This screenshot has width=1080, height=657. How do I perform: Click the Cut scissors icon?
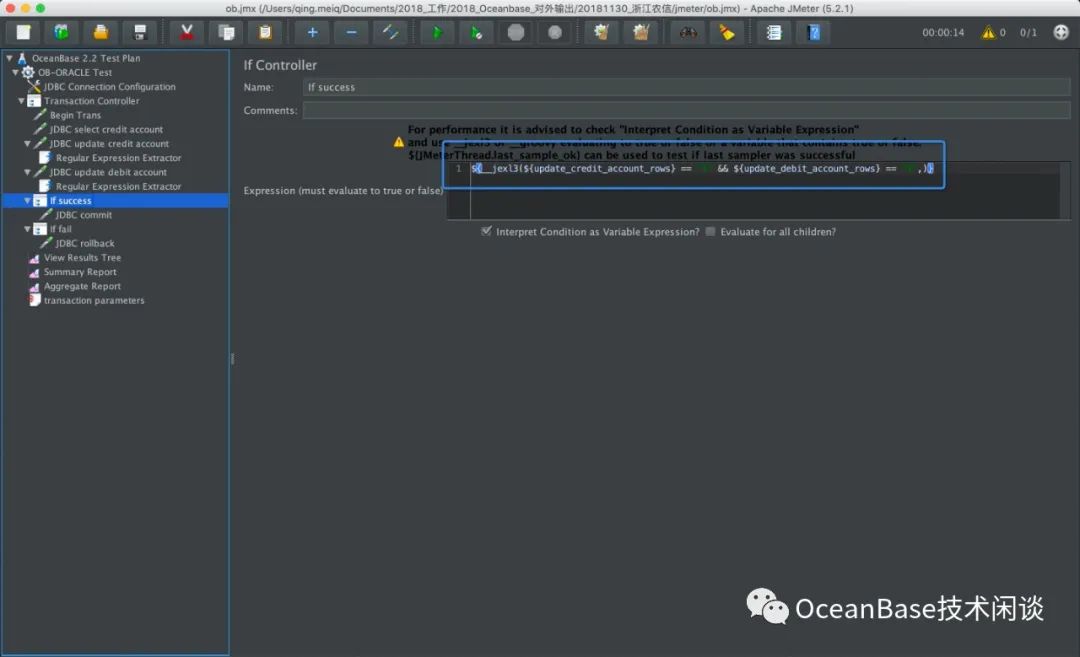click(x=186, y=32)
